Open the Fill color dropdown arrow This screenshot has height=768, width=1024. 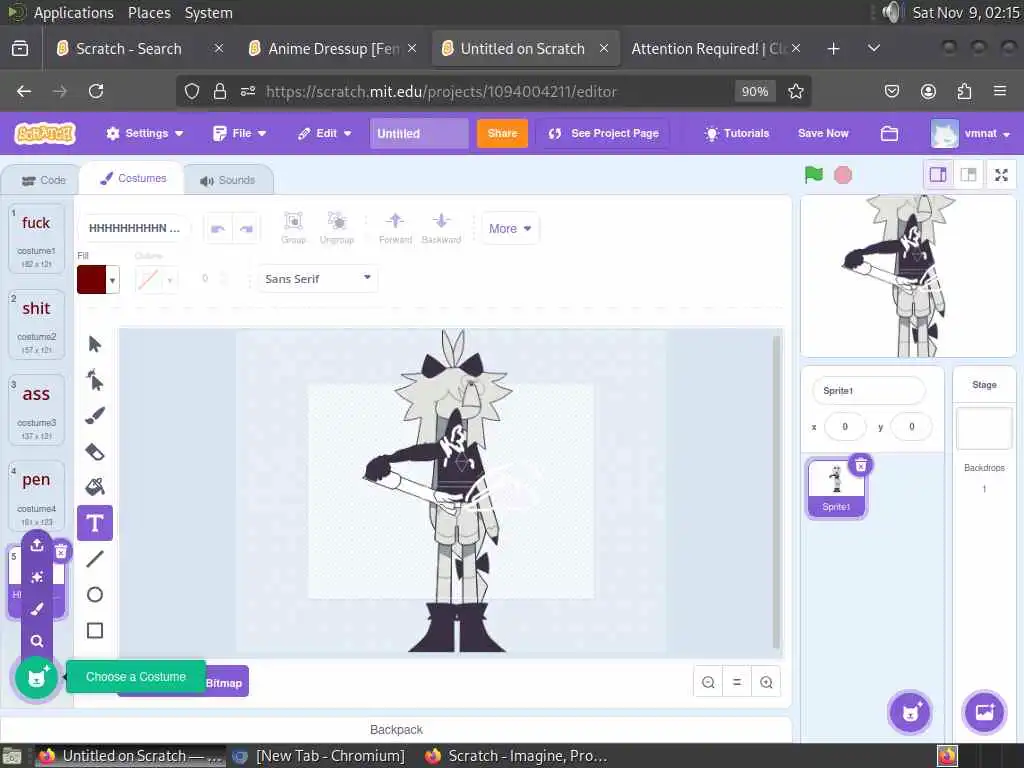[x=112, y=280]
